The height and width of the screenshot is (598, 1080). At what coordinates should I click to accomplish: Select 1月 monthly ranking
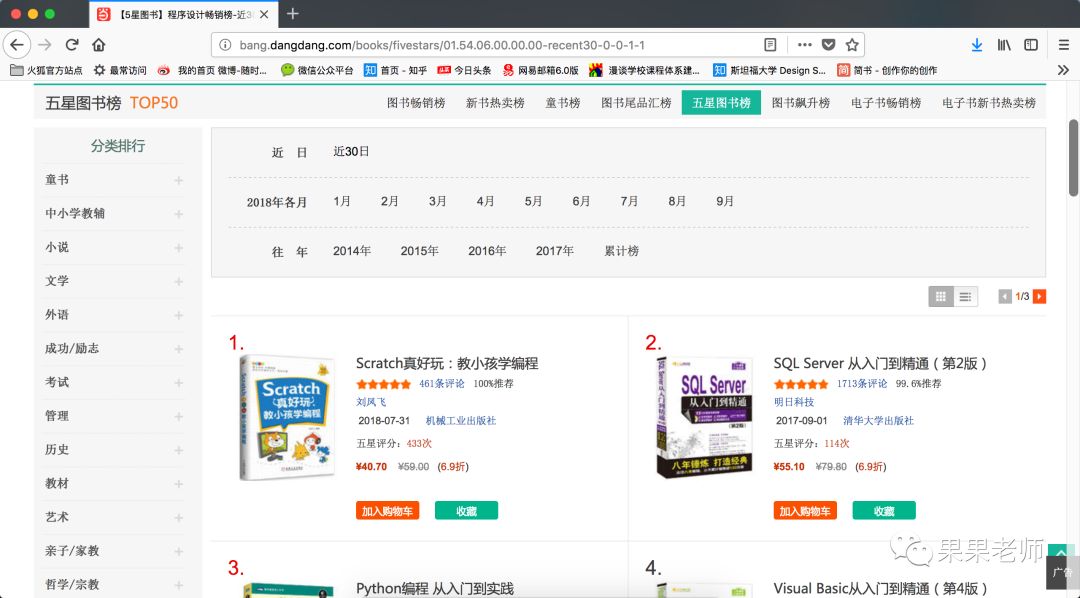[x=342, y=201]
